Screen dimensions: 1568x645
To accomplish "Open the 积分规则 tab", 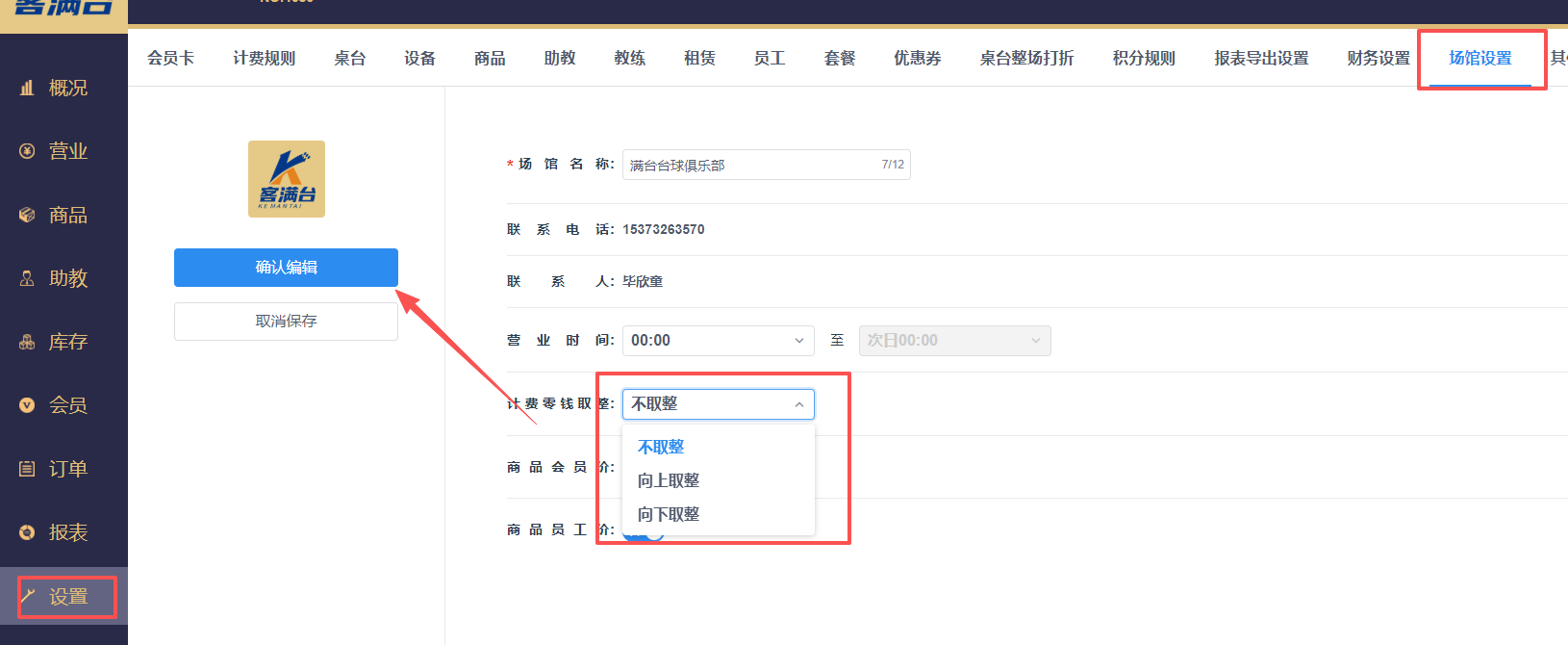I will [1144, 58].
